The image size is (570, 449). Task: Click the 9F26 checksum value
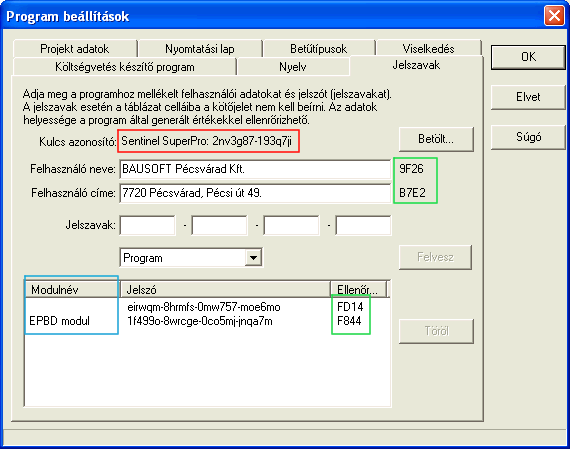(x=411, y=169)
